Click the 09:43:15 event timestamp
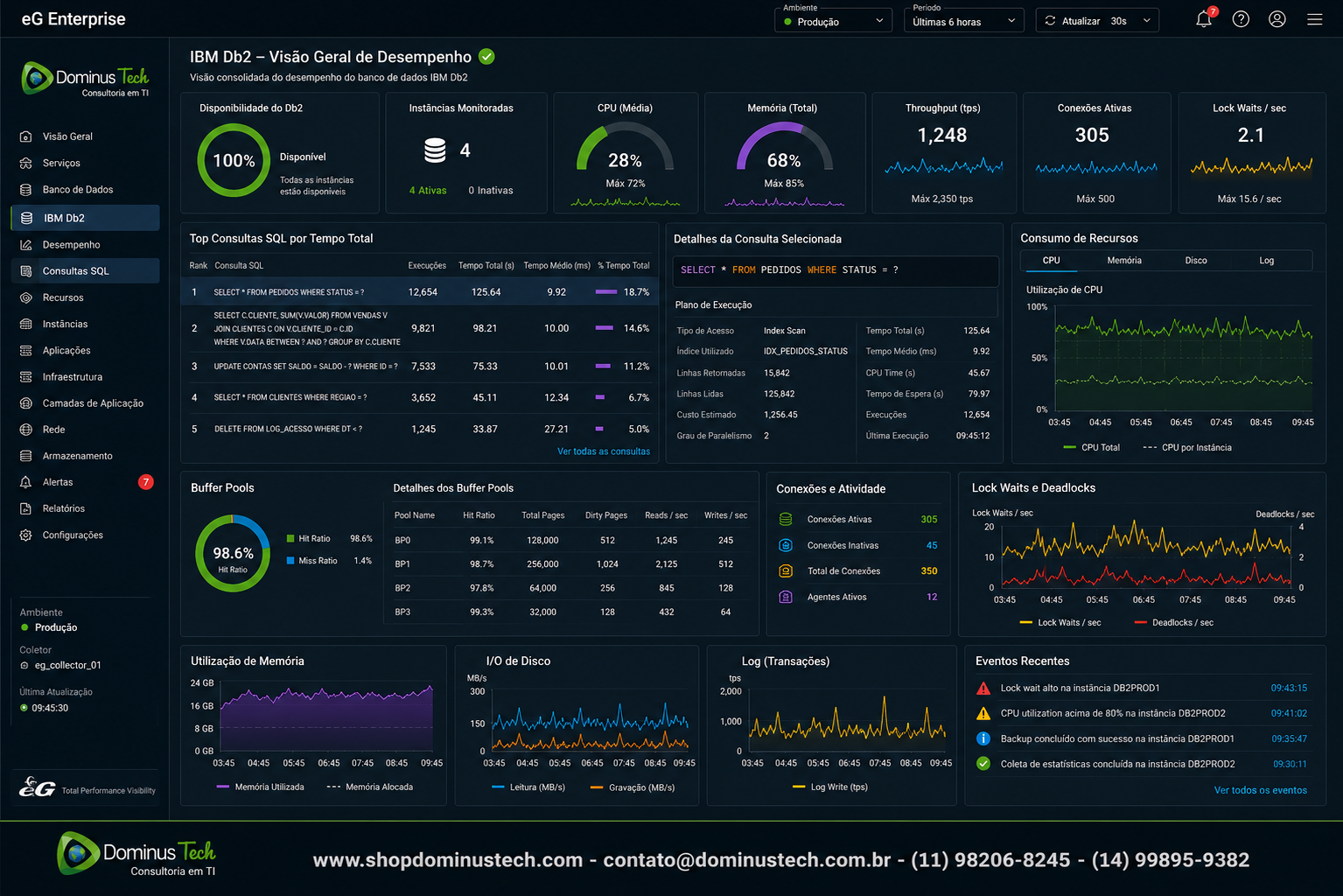1343x896 pixels. (x=1289, y=688)
